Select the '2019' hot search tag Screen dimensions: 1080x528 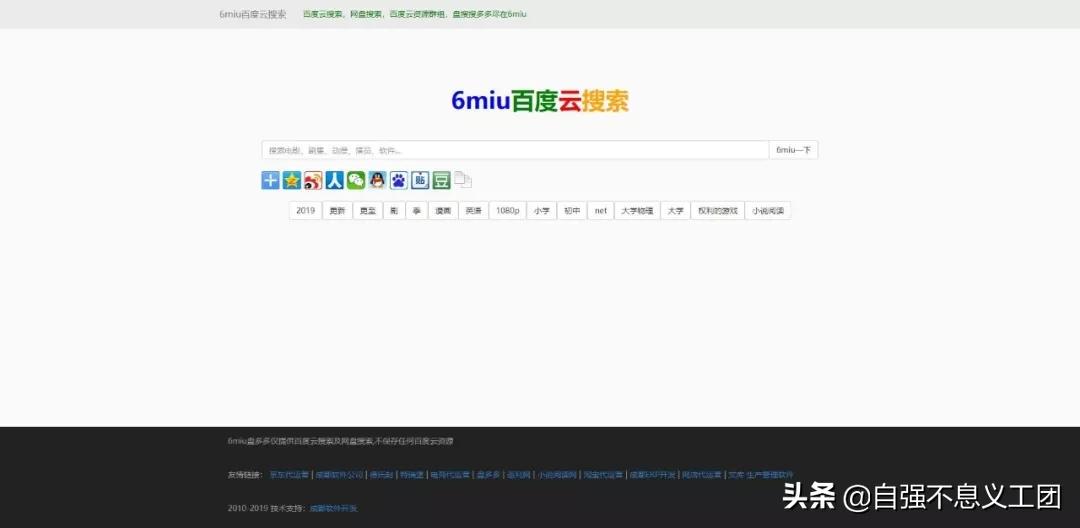click(306, 211)
